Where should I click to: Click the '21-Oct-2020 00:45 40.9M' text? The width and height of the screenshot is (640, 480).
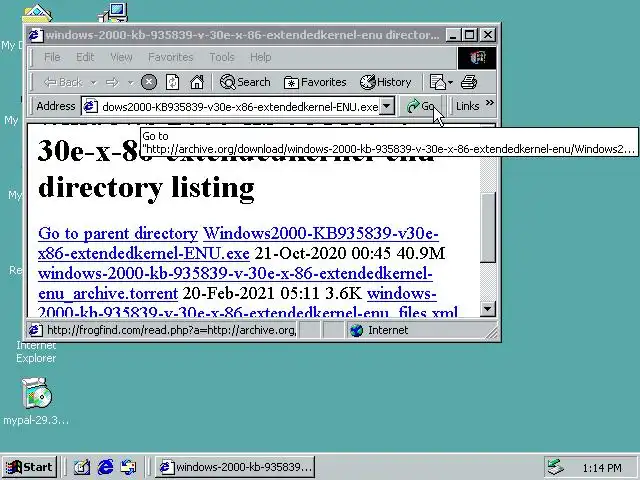point(349,253)
